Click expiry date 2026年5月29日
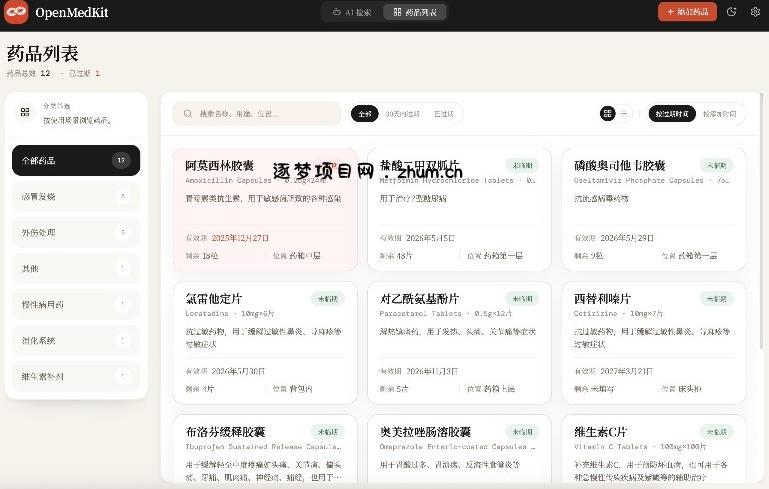The image size is (769, 489). 627,238
